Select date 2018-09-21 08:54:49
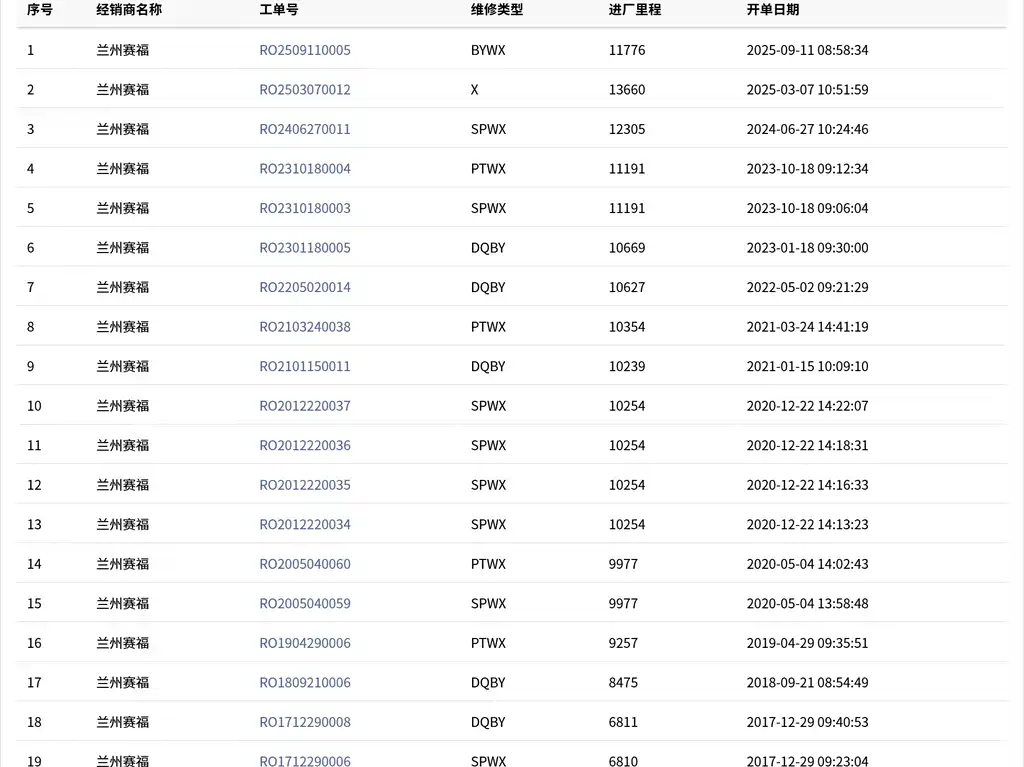1024x767 pixels. click(x=807, y=683)
